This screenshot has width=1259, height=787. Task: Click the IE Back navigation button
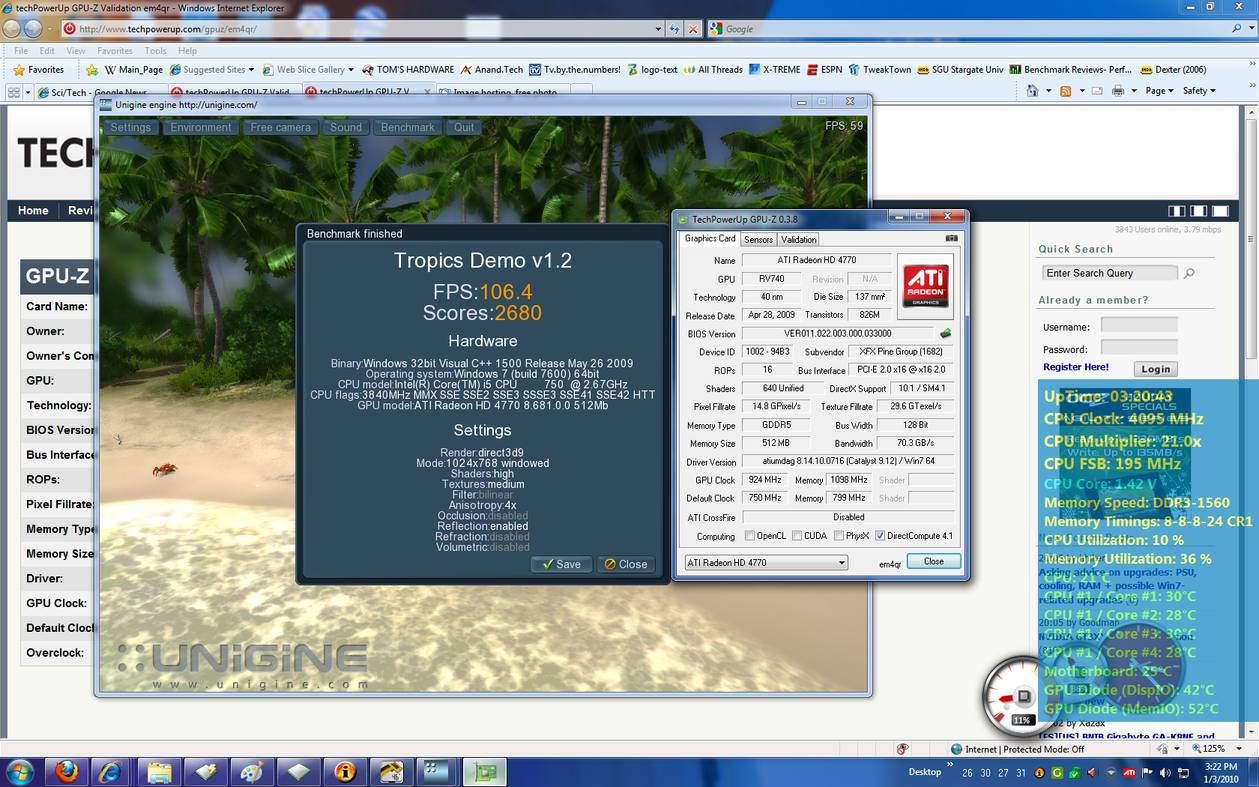pos(13,29)
